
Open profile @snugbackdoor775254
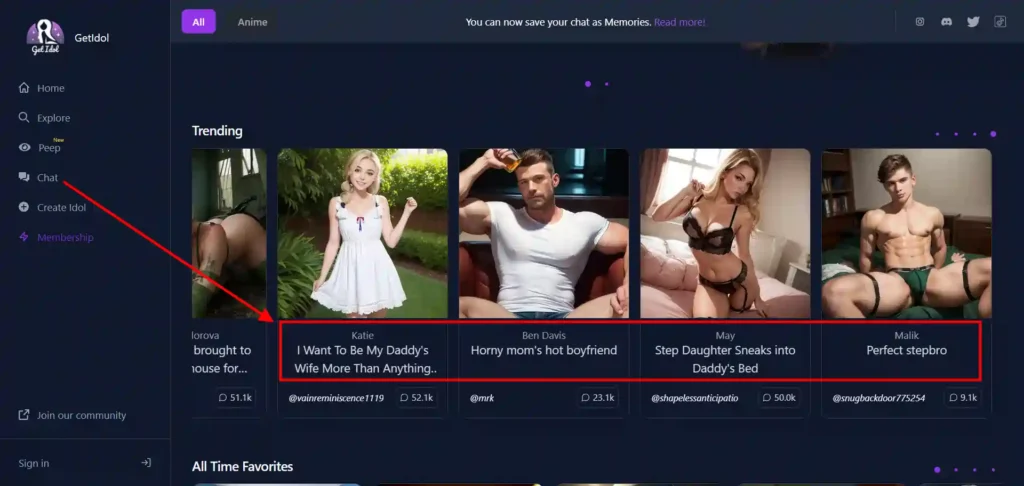click(x=878, y=398)
